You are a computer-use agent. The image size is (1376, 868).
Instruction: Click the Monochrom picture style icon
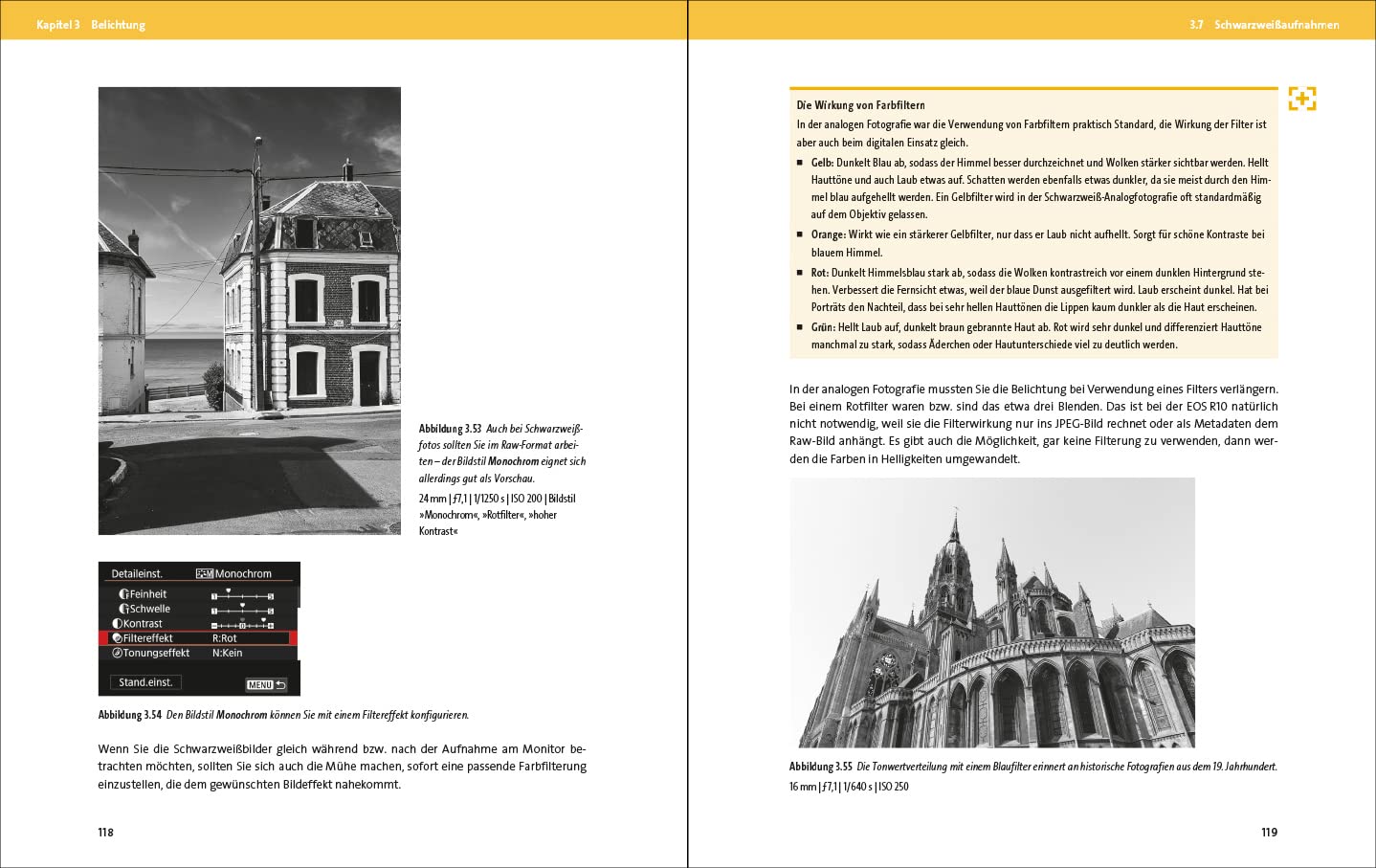pos(204,574)
